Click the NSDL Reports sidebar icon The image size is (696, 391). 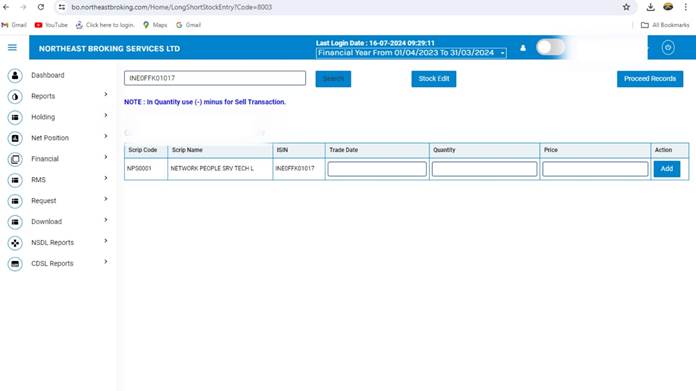point(15,243)
